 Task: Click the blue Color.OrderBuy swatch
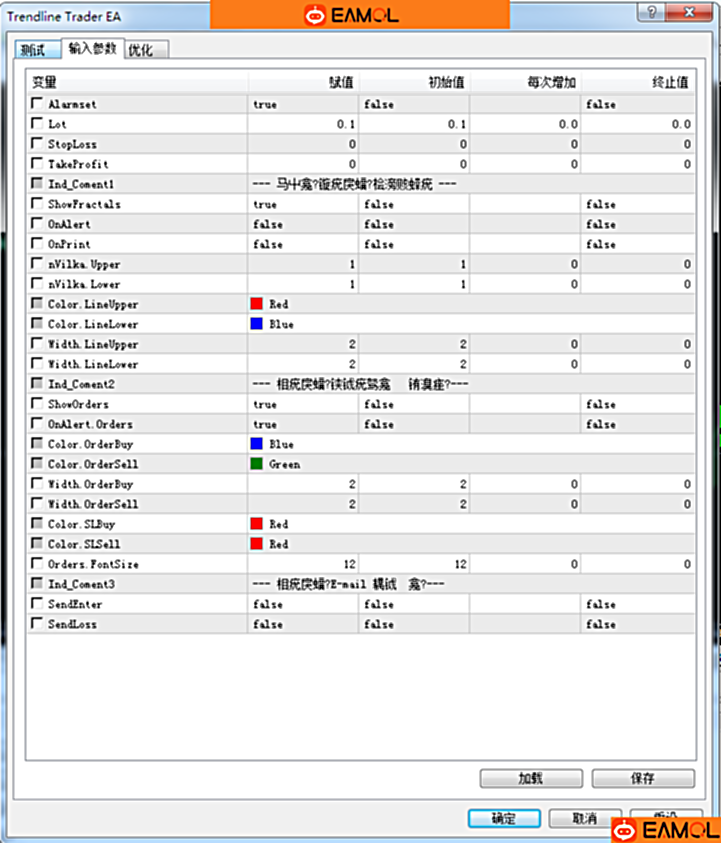coord(257,444)
